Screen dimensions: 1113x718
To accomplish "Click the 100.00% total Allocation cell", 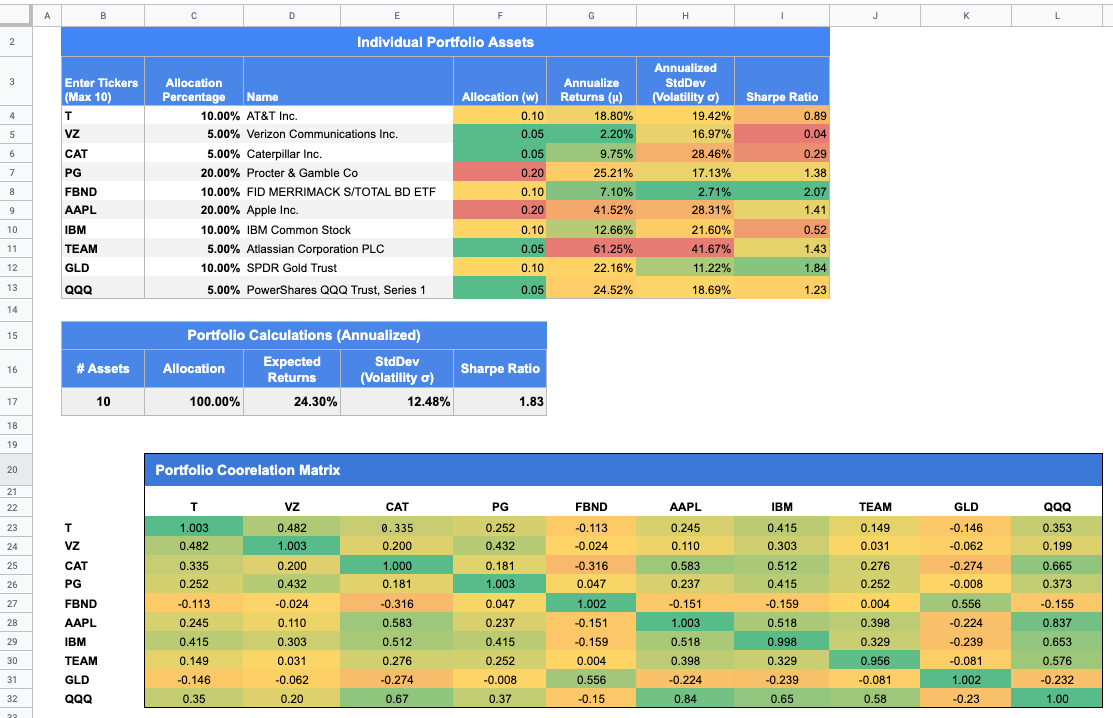I will 194,401.
